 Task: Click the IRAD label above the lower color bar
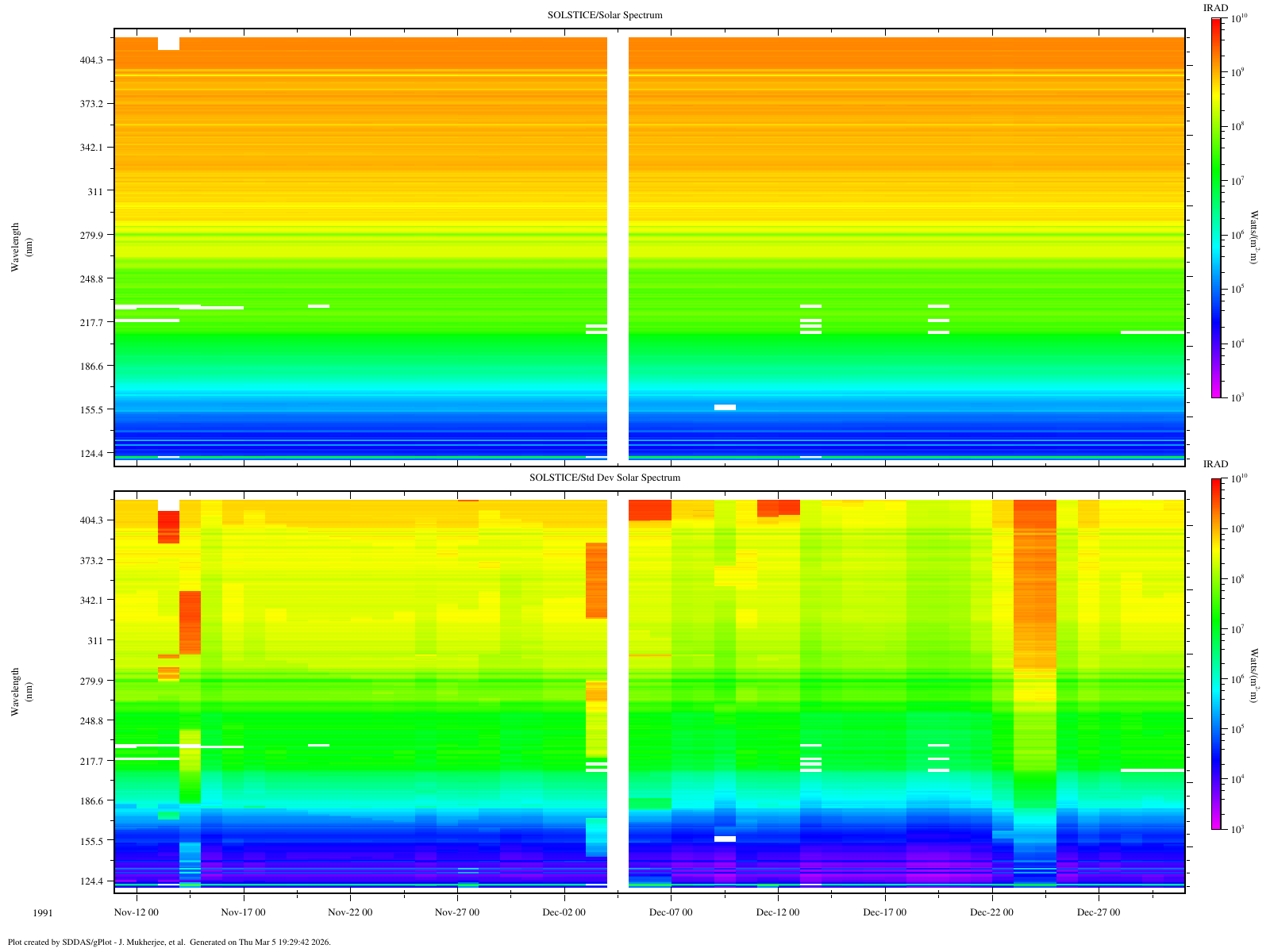click(x=1215, y=464)
